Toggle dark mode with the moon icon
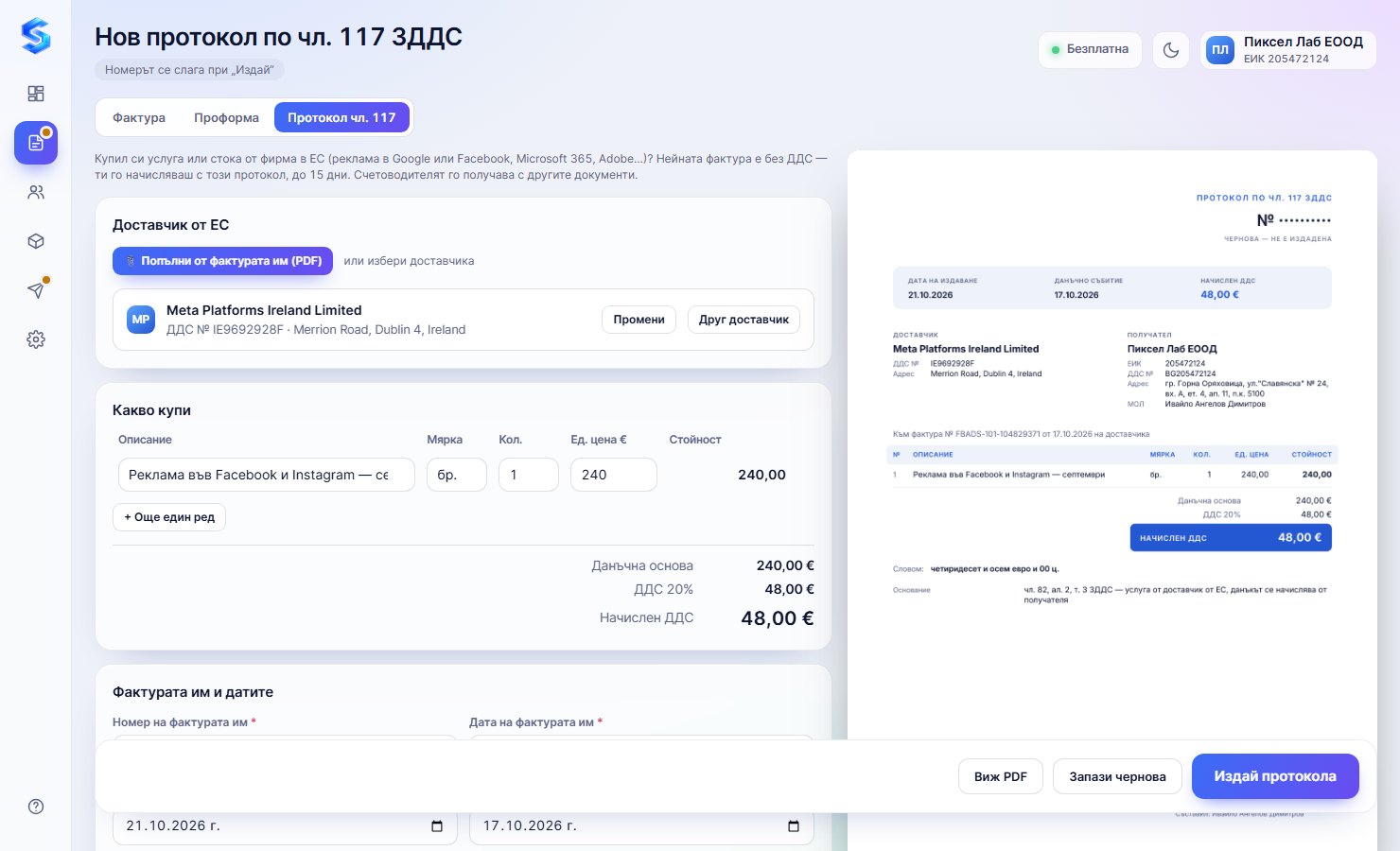The image size is (1400, 851). [x=1171, y=50]
